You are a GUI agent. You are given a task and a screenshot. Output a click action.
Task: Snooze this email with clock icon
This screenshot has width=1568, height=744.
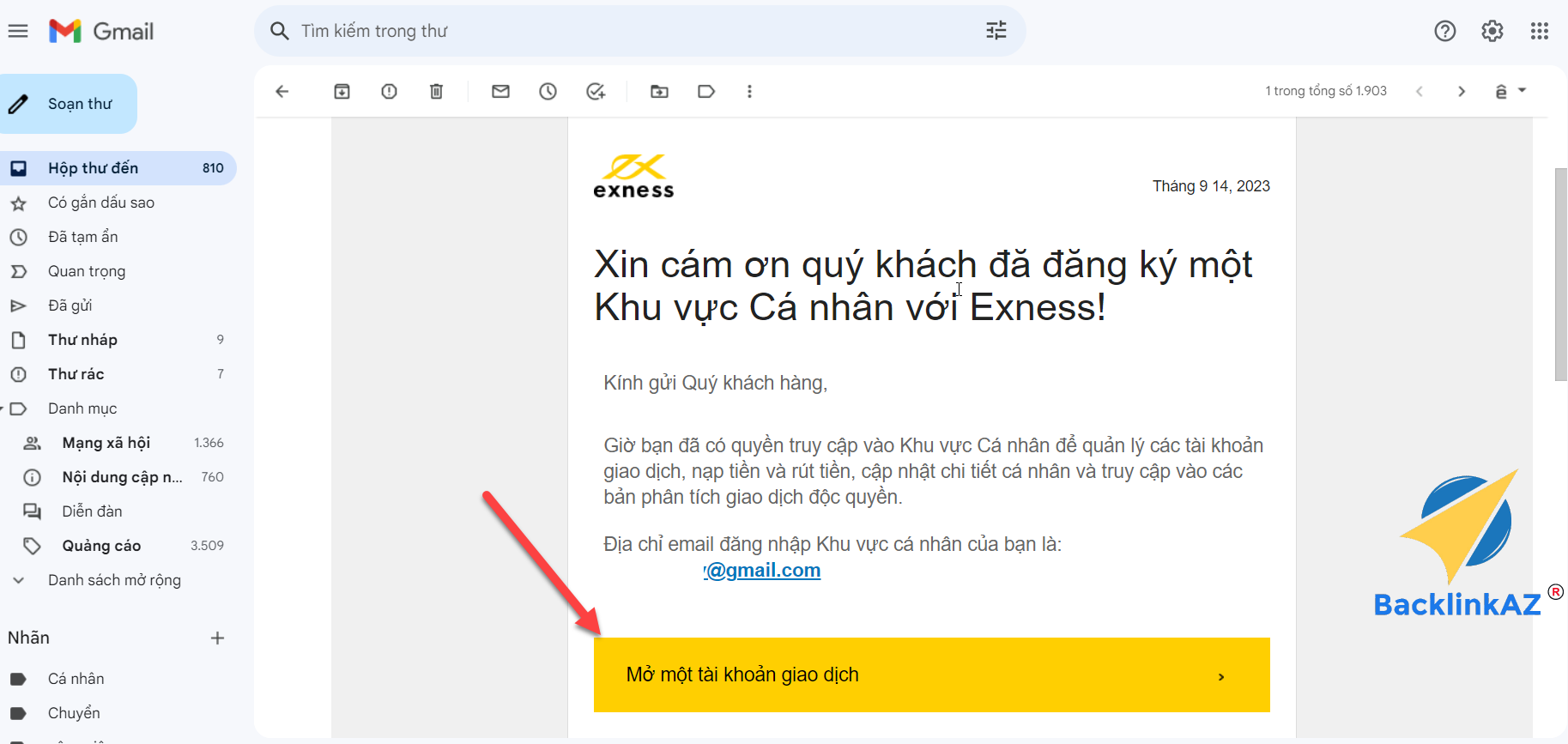pos(548,91)
